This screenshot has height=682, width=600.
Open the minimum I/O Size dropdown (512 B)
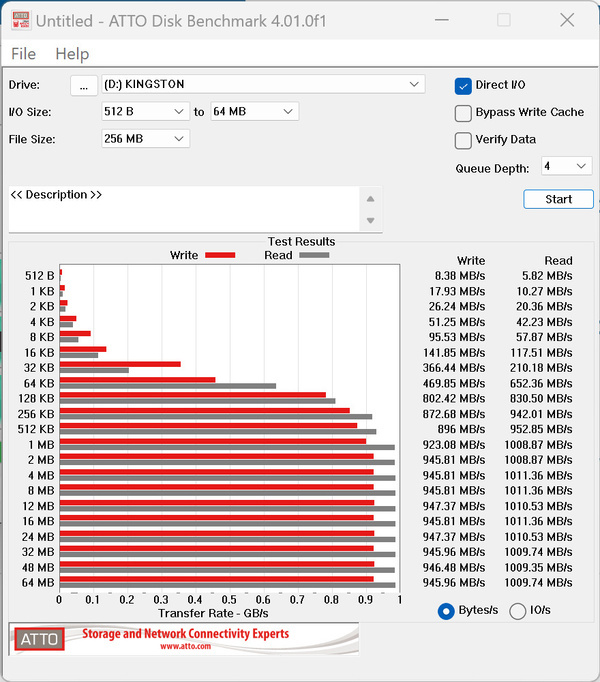click(x=145, y=112)
